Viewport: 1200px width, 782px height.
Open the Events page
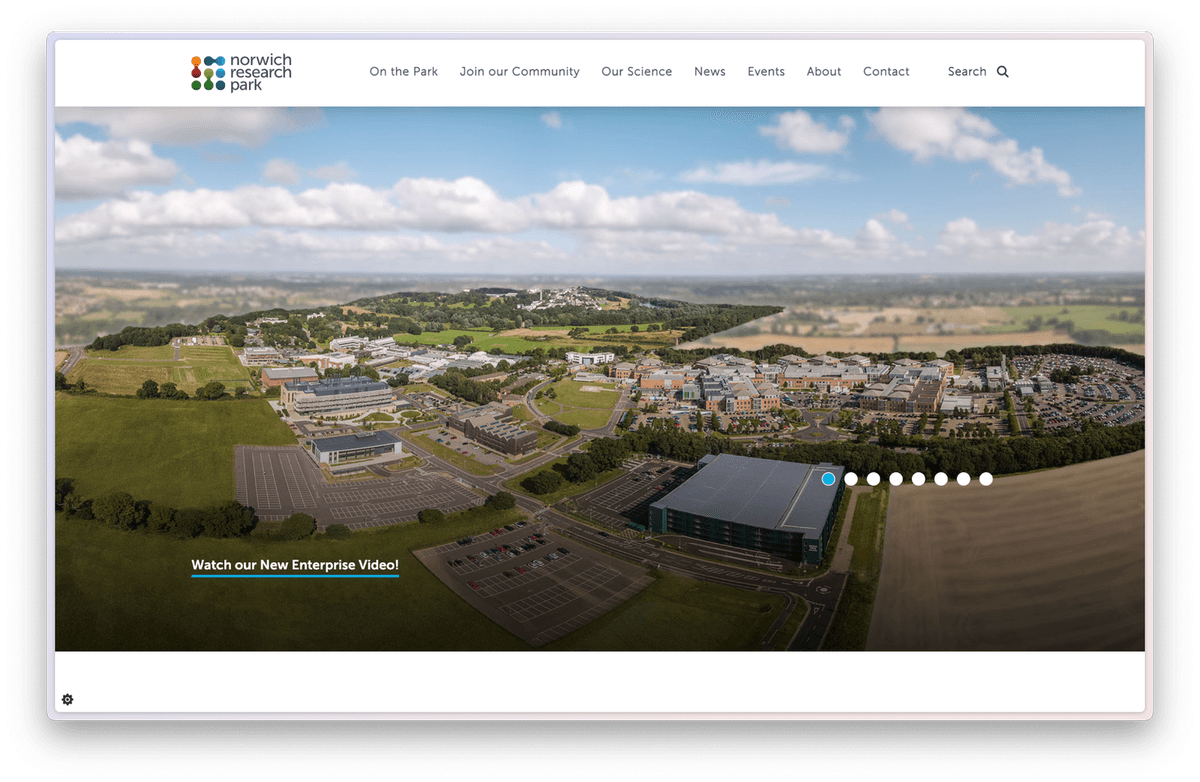(x=766, y=72)
